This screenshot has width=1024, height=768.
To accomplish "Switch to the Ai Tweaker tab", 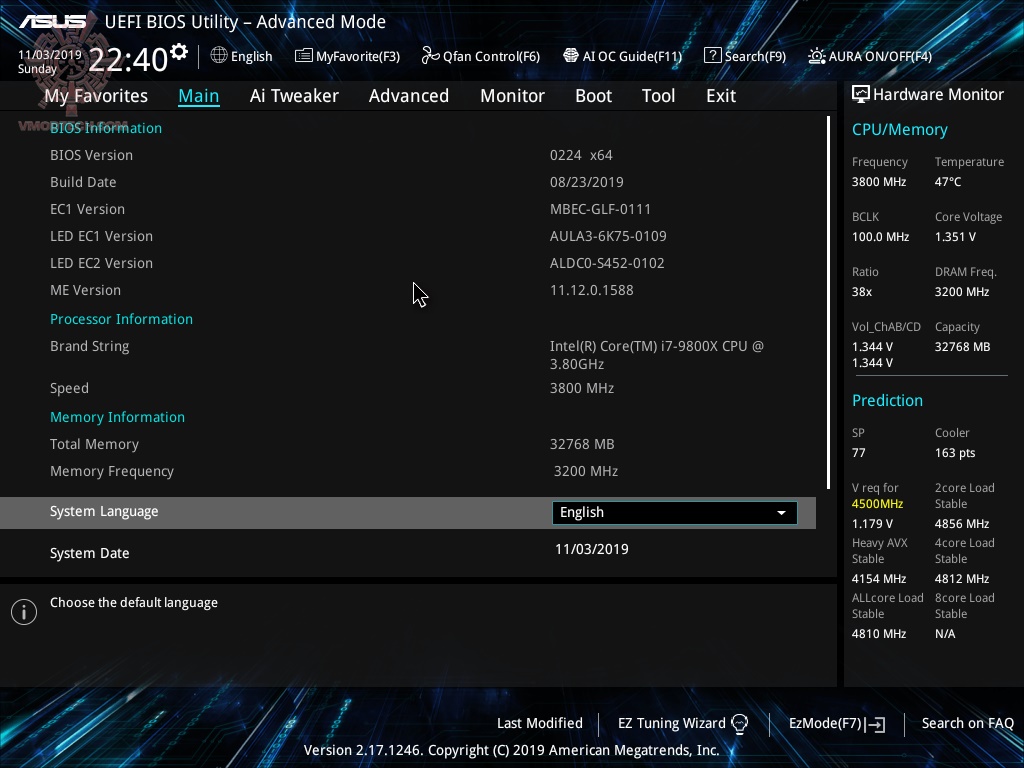I will tap(294, 95).
